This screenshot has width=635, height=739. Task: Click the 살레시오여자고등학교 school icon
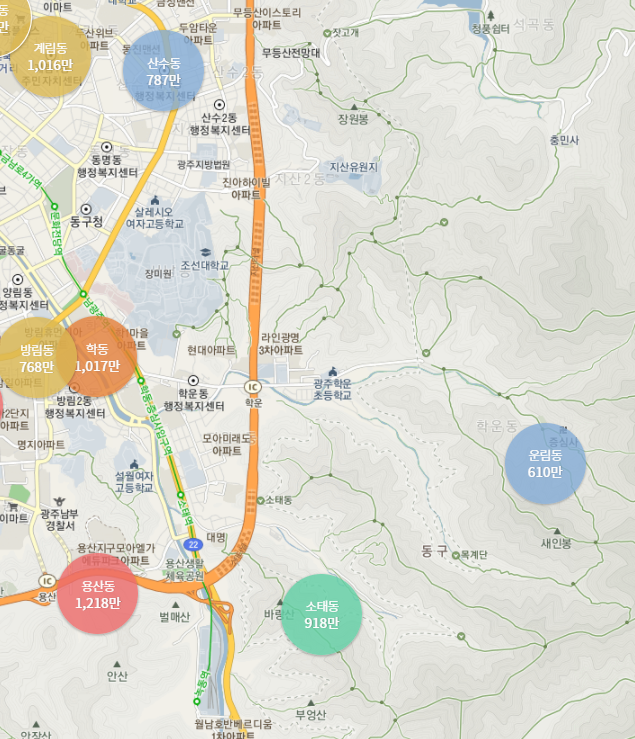[154, 200]
